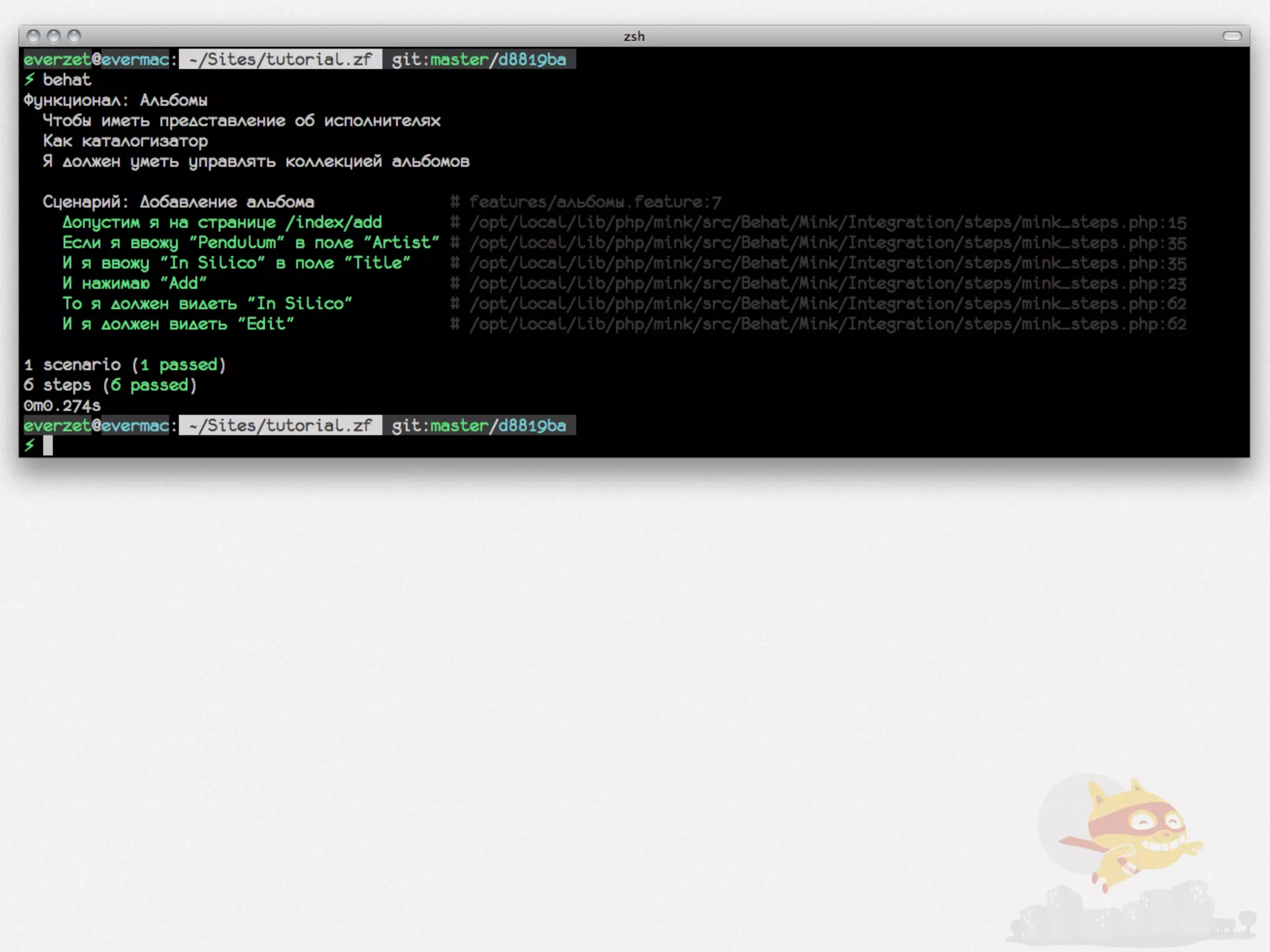Click the 'И нажимаю Add' step line

[134, 284]
